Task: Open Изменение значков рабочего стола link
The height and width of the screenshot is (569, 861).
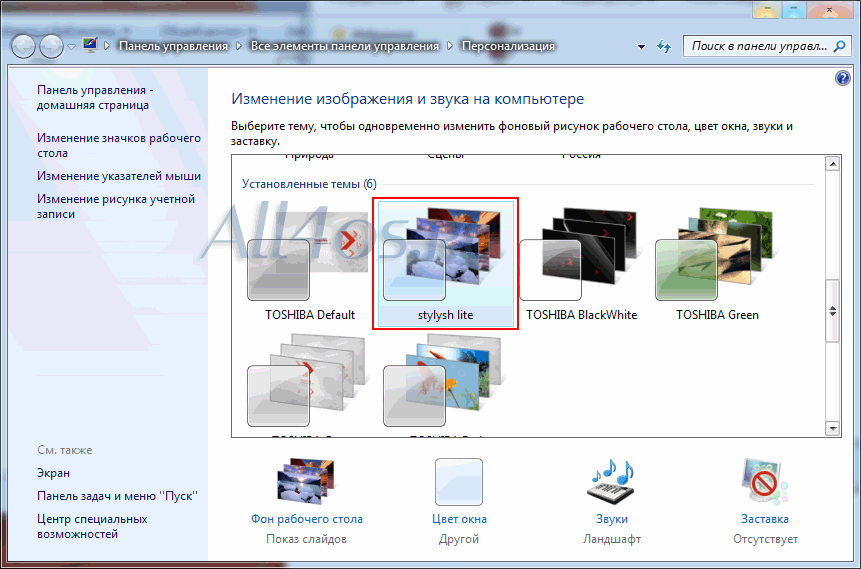Action: tap(119, 145)
